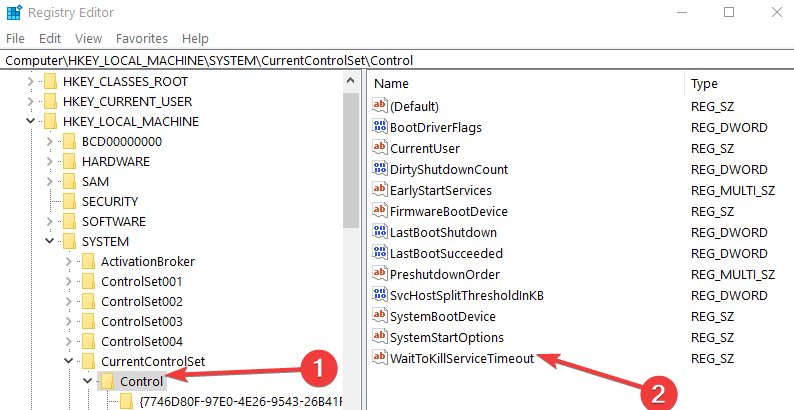This screenshot has width=794, height=410.
Task: Select HKEY_CURRENT_USER folder icon
Action: pyautogui.click(x=50, y=102)
